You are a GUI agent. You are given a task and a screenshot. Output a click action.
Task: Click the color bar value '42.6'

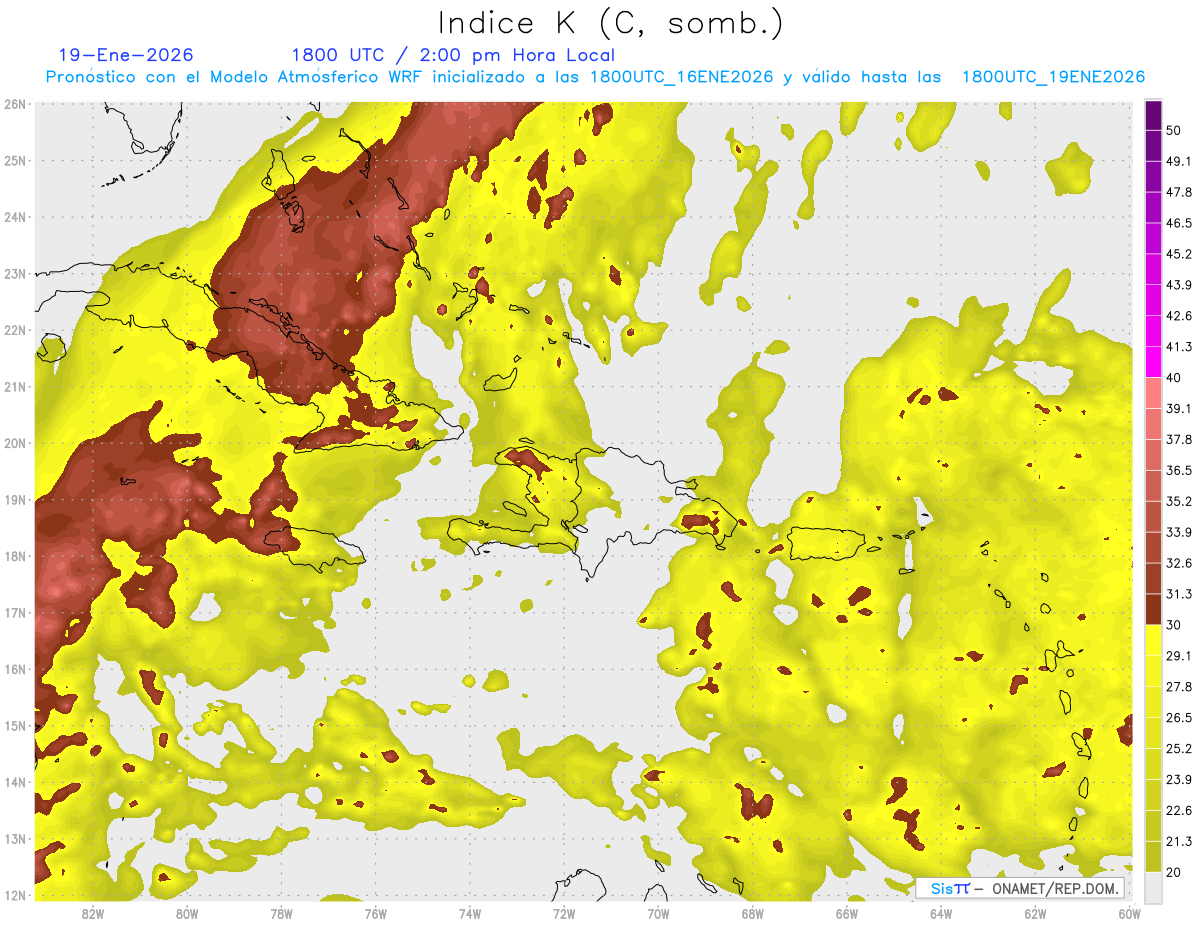[x=1179, y=316]
